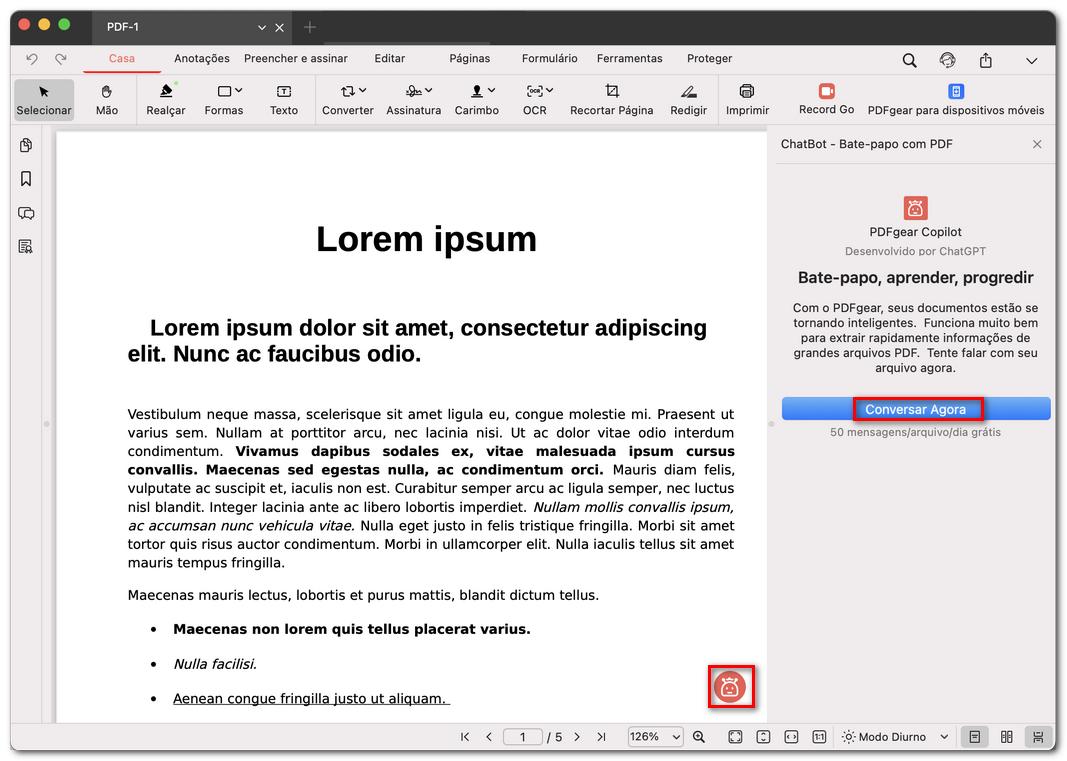Click the Conversar Agora button
Screen dimensions: 1067x761
pos(917,408)
